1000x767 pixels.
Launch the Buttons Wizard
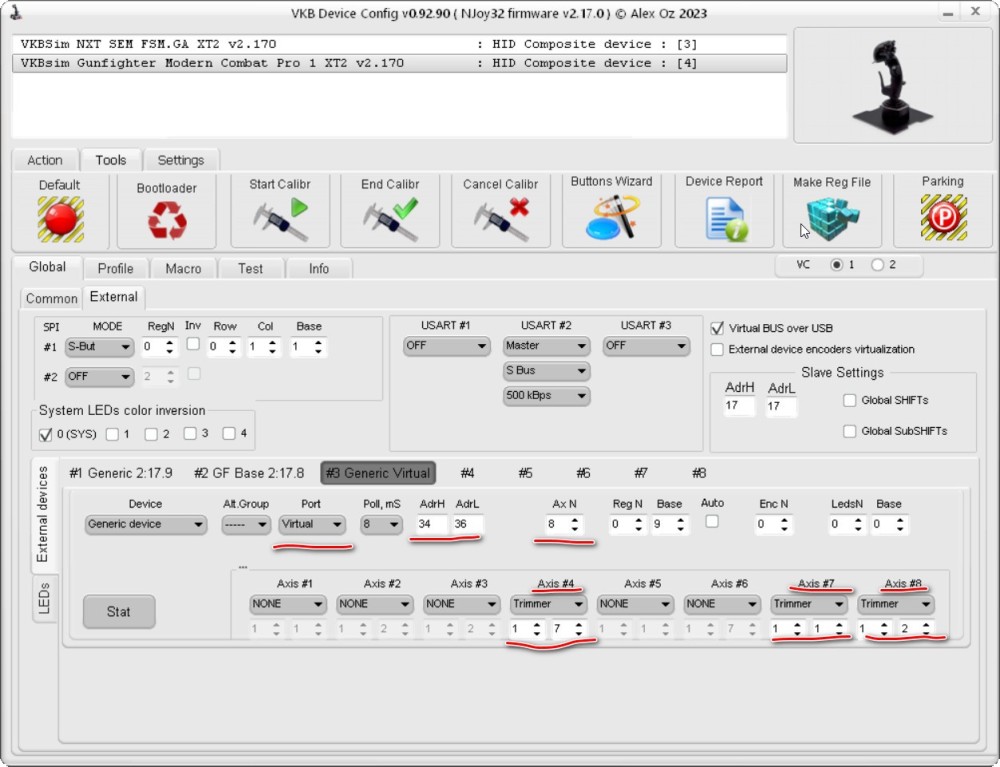pyautogui.click(x=611, y=217)
